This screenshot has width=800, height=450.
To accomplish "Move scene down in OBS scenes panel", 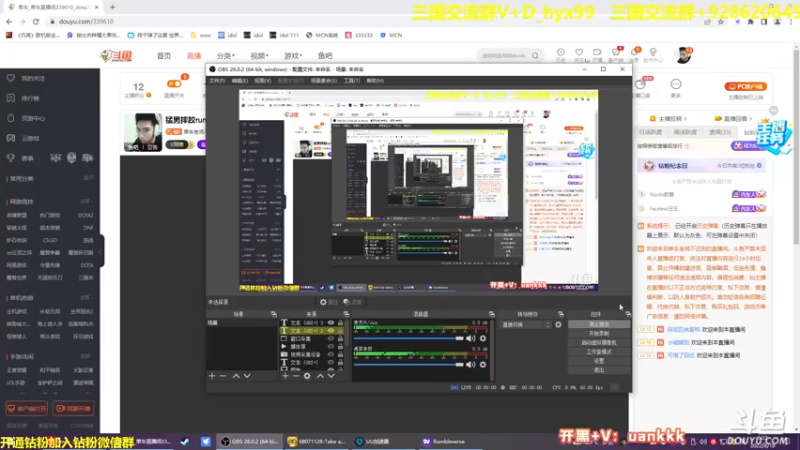I will tap(247, 376).
